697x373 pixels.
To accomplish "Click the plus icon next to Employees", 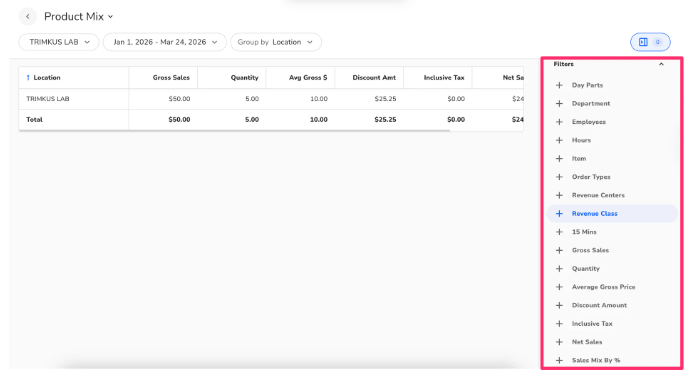I will pyautogui.click(x=559, y=122).
